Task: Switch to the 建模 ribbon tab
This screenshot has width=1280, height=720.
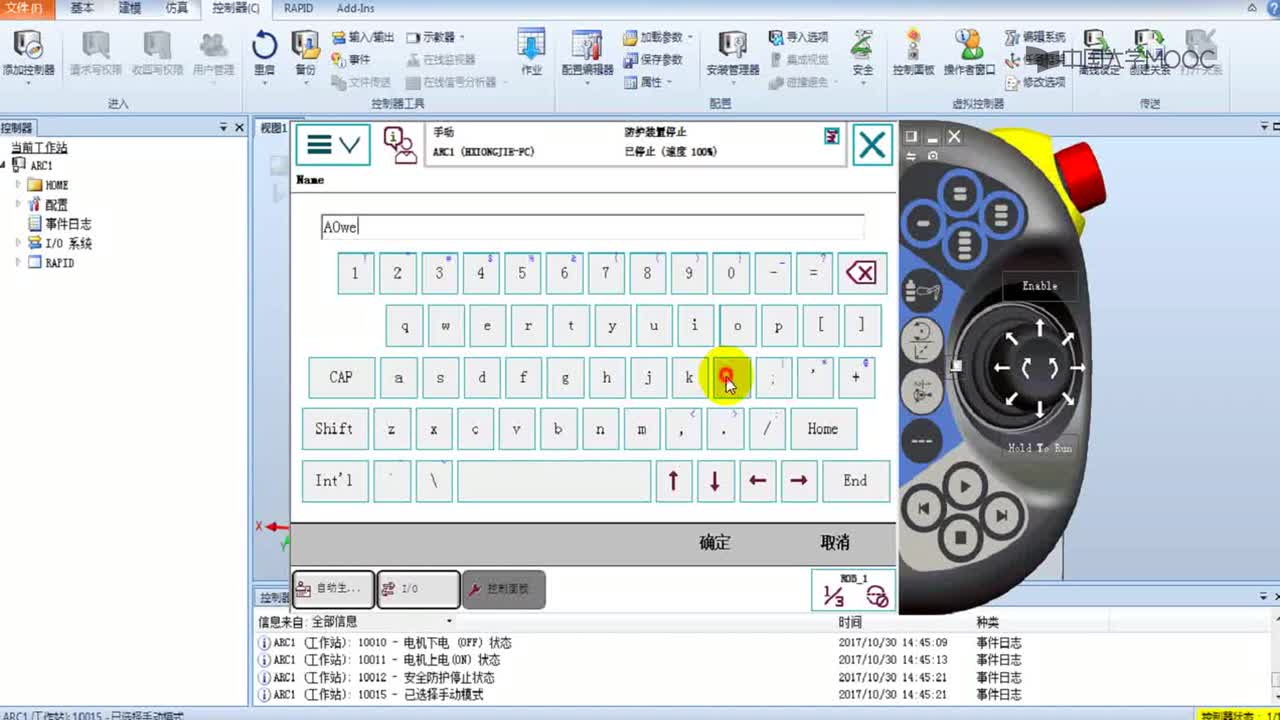Action: (130, 8)
